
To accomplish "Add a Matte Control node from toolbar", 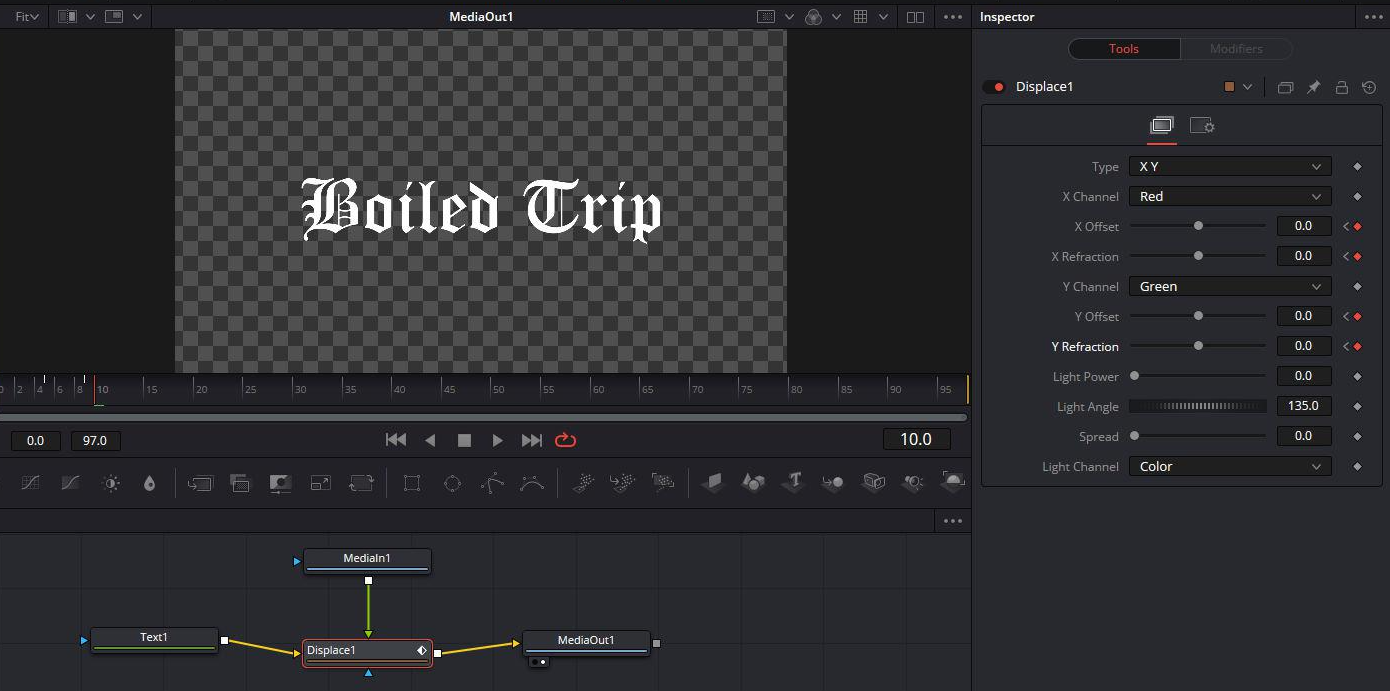I will [280, 483].
